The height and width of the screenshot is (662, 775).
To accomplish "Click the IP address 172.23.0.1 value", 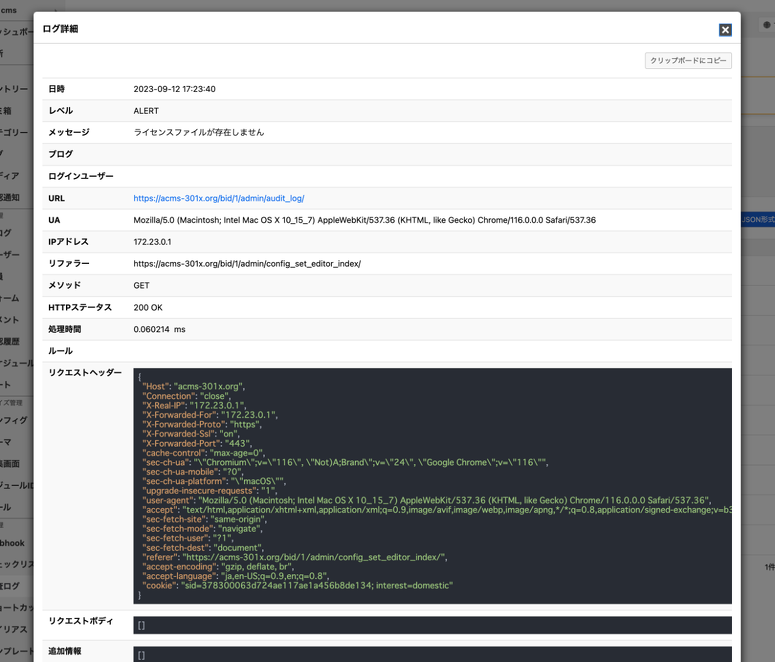I will [152, 242].
